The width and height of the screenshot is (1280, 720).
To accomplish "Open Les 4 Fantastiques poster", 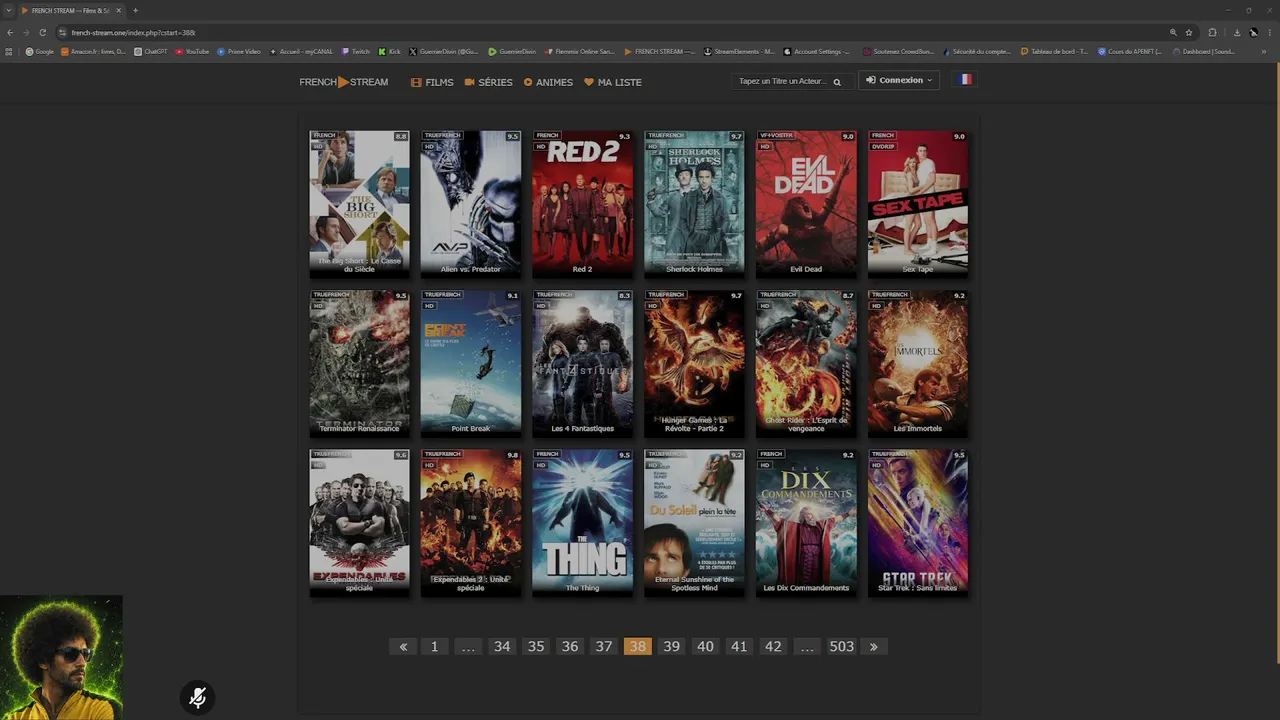I will [582, 363].
